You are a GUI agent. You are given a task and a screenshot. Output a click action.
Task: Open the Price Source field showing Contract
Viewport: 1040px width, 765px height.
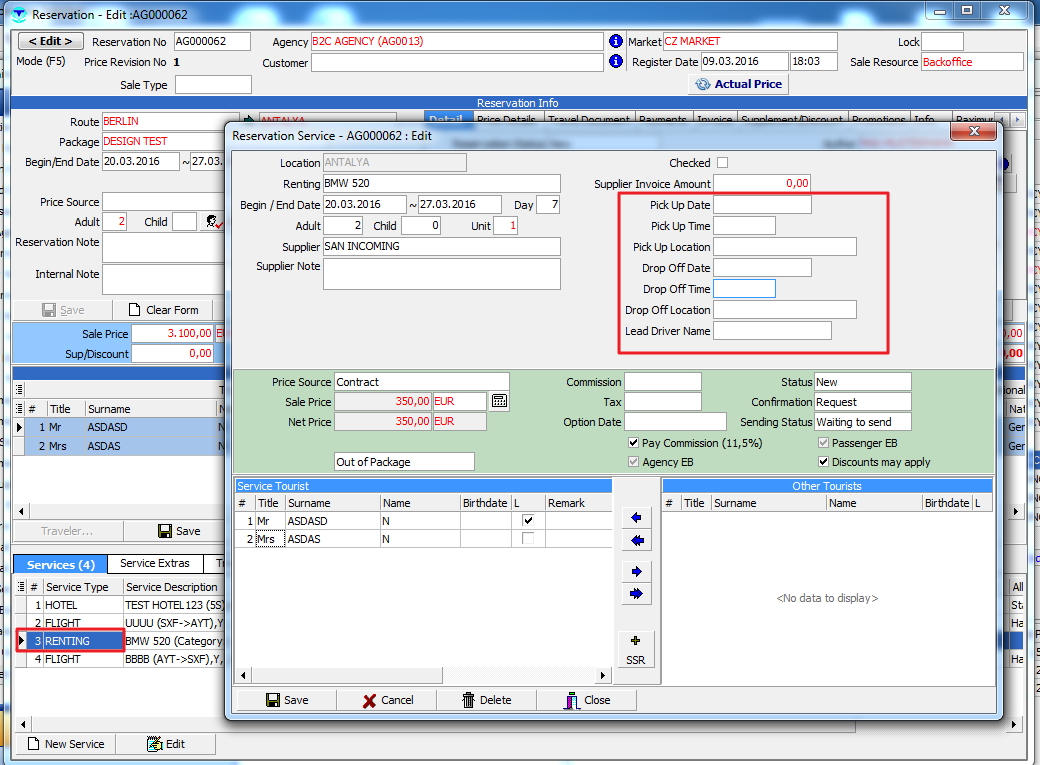(x=421, y=382)
